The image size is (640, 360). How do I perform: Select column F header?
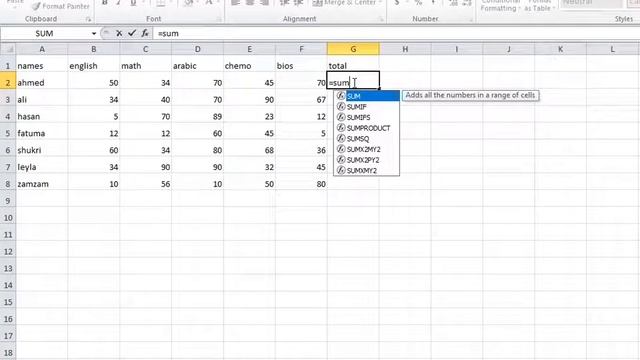tap(301, 49)
